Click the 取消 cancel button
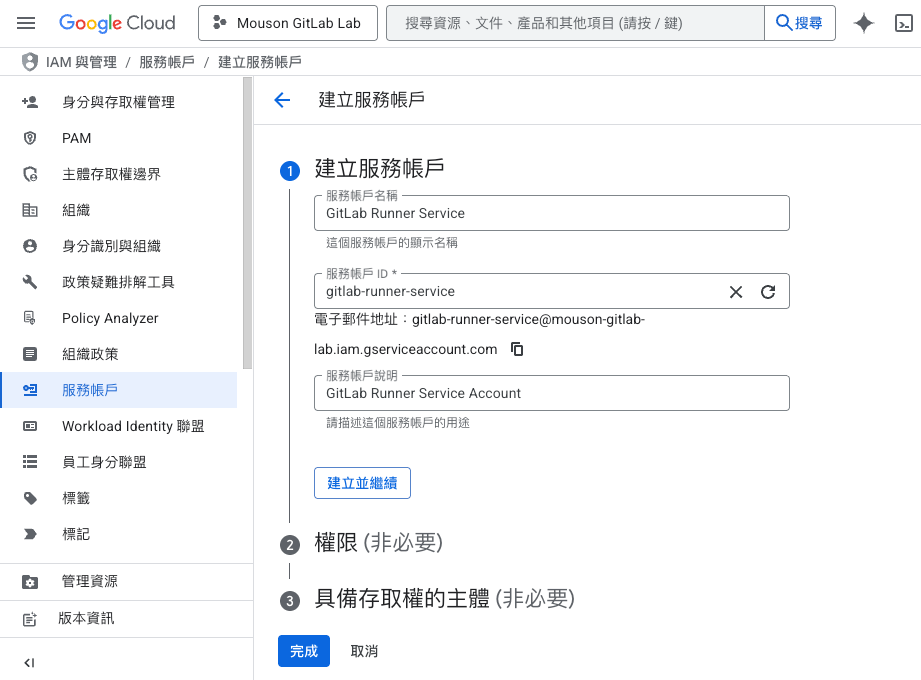This screenshot has height=680, width=921. click(364, 651)
